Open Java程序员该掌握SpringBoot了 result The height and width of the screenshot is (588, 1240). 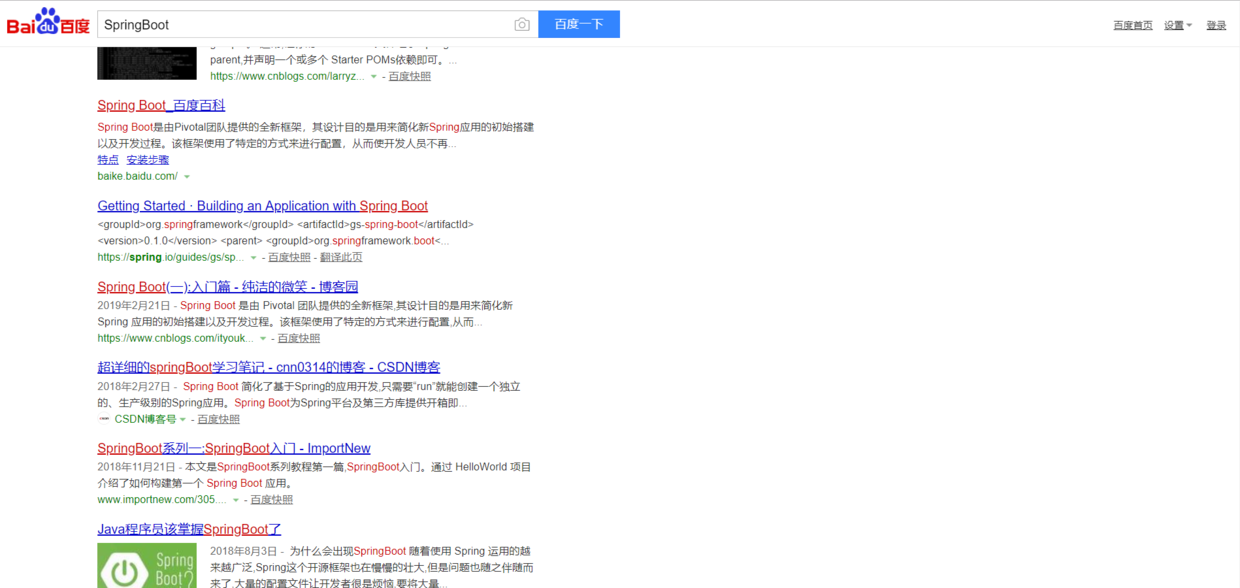[189, 529]
